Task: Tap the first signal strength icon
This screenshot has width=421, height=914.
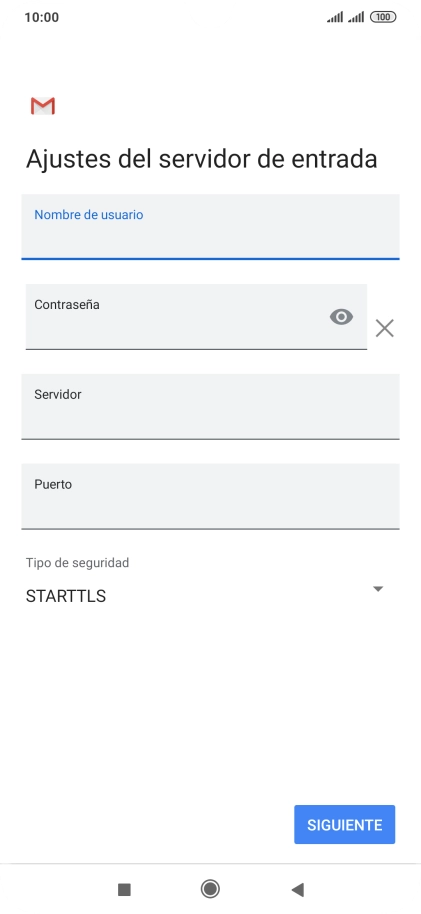Action: click(335, 17)
